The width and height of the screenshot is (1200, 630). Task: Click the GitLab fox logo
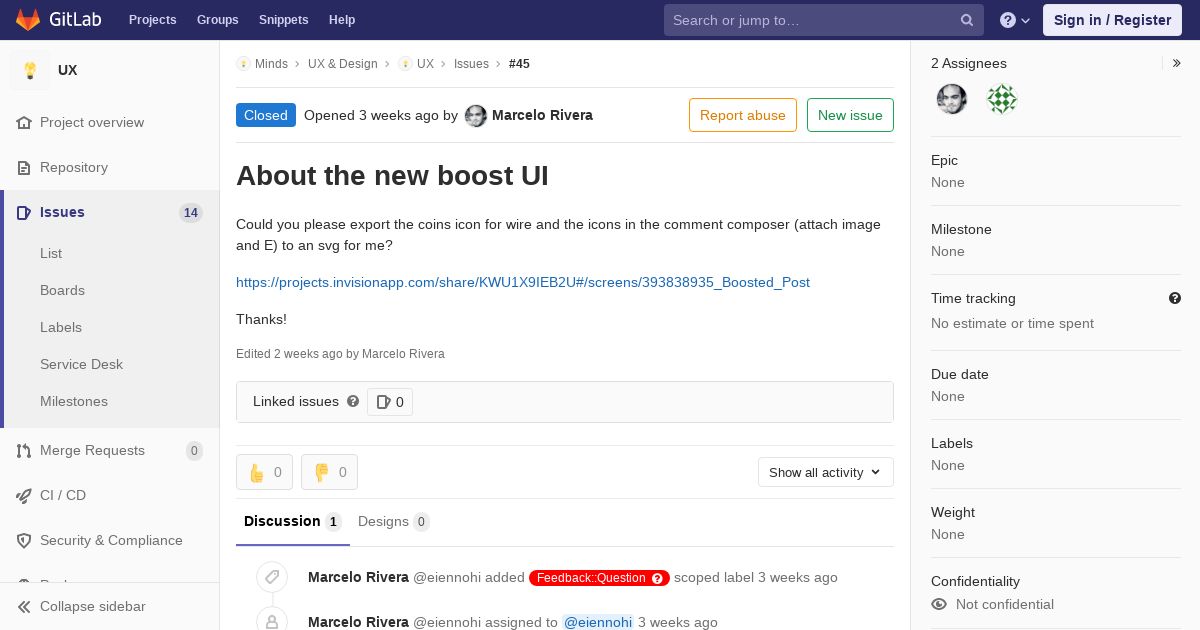(28, 20)
